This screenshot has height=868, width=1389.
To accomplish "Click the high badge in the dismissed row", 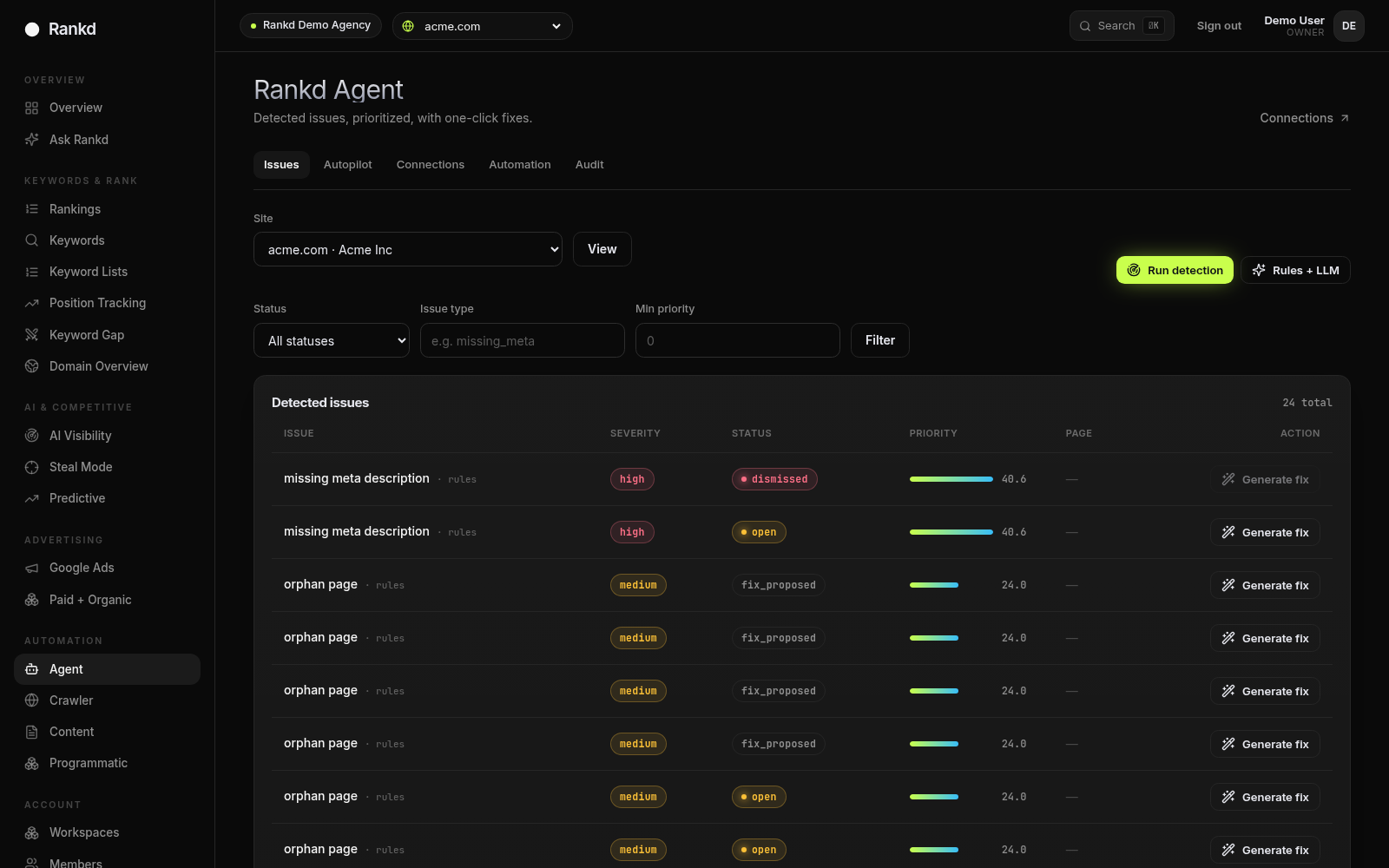I will 632,479.
